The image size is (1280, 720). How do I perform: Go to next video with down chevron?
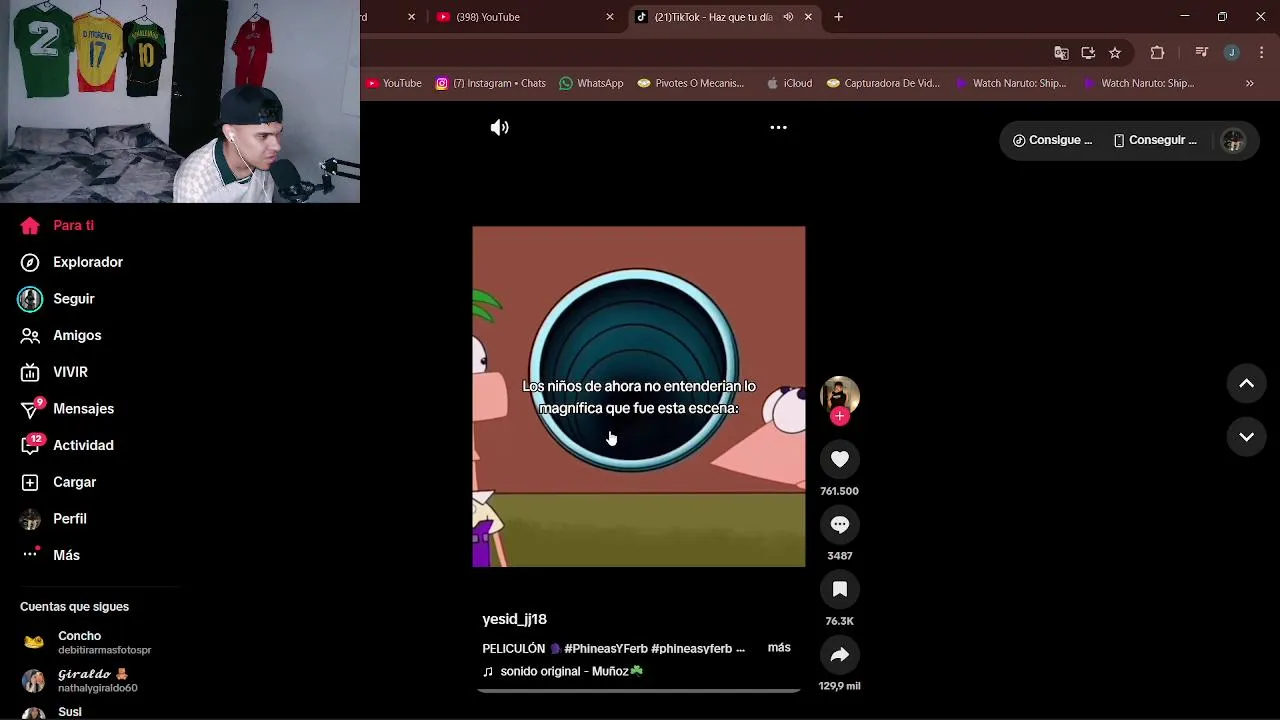1246,436
